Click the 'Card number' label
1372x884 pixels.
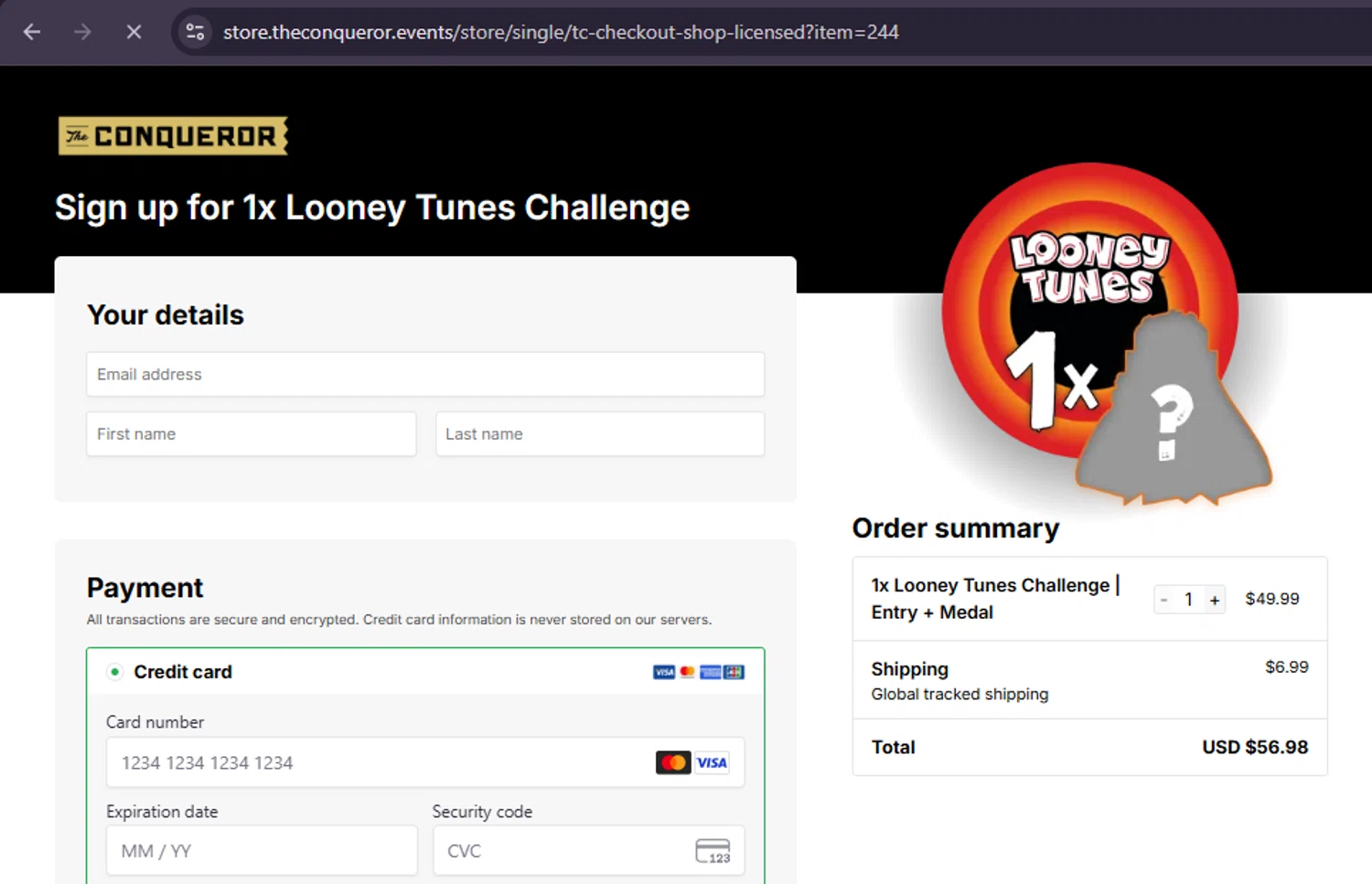pyautogui.click(x=155, y=722)
